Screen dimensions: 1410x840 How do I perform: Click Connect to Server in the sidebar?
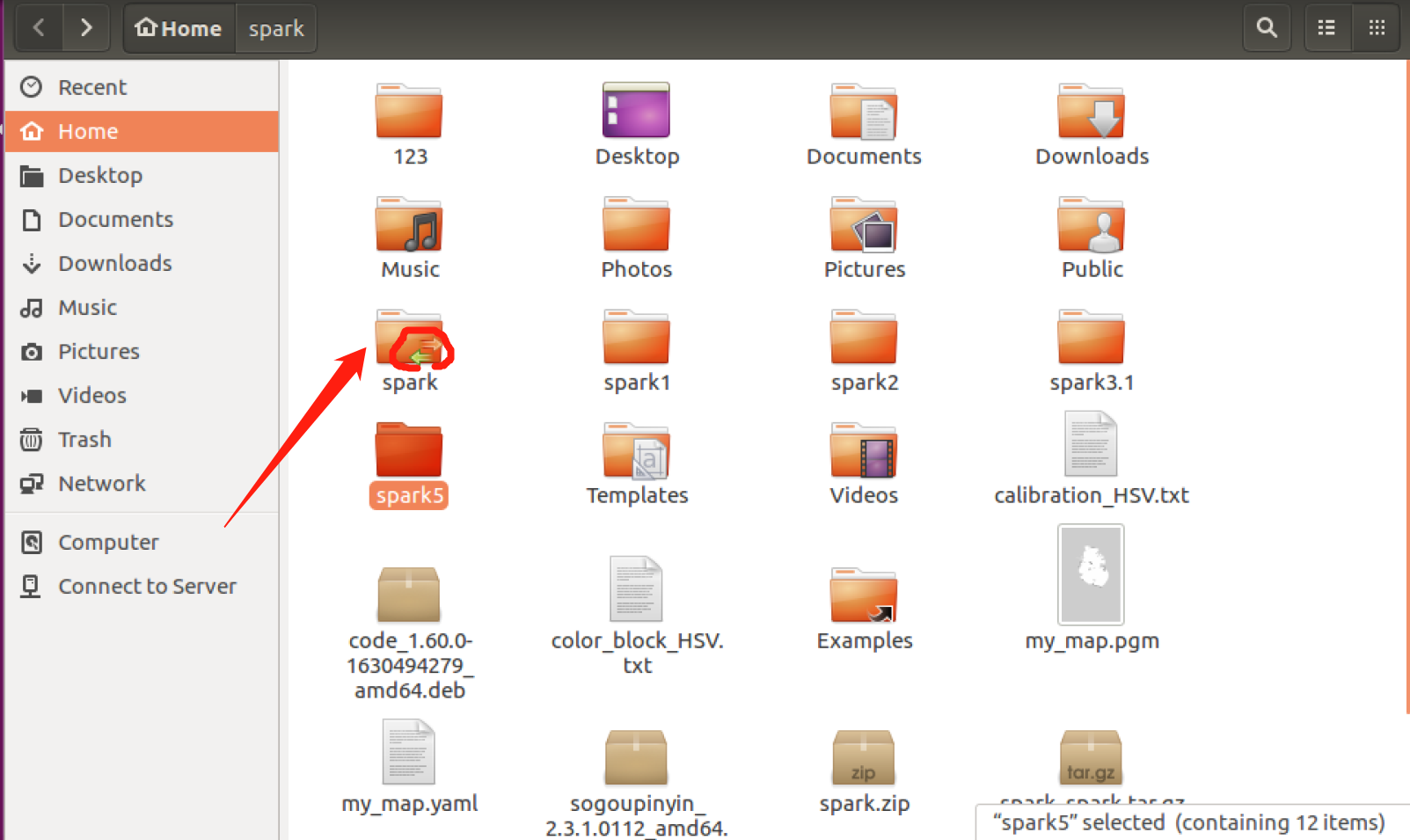click(142, 586)
